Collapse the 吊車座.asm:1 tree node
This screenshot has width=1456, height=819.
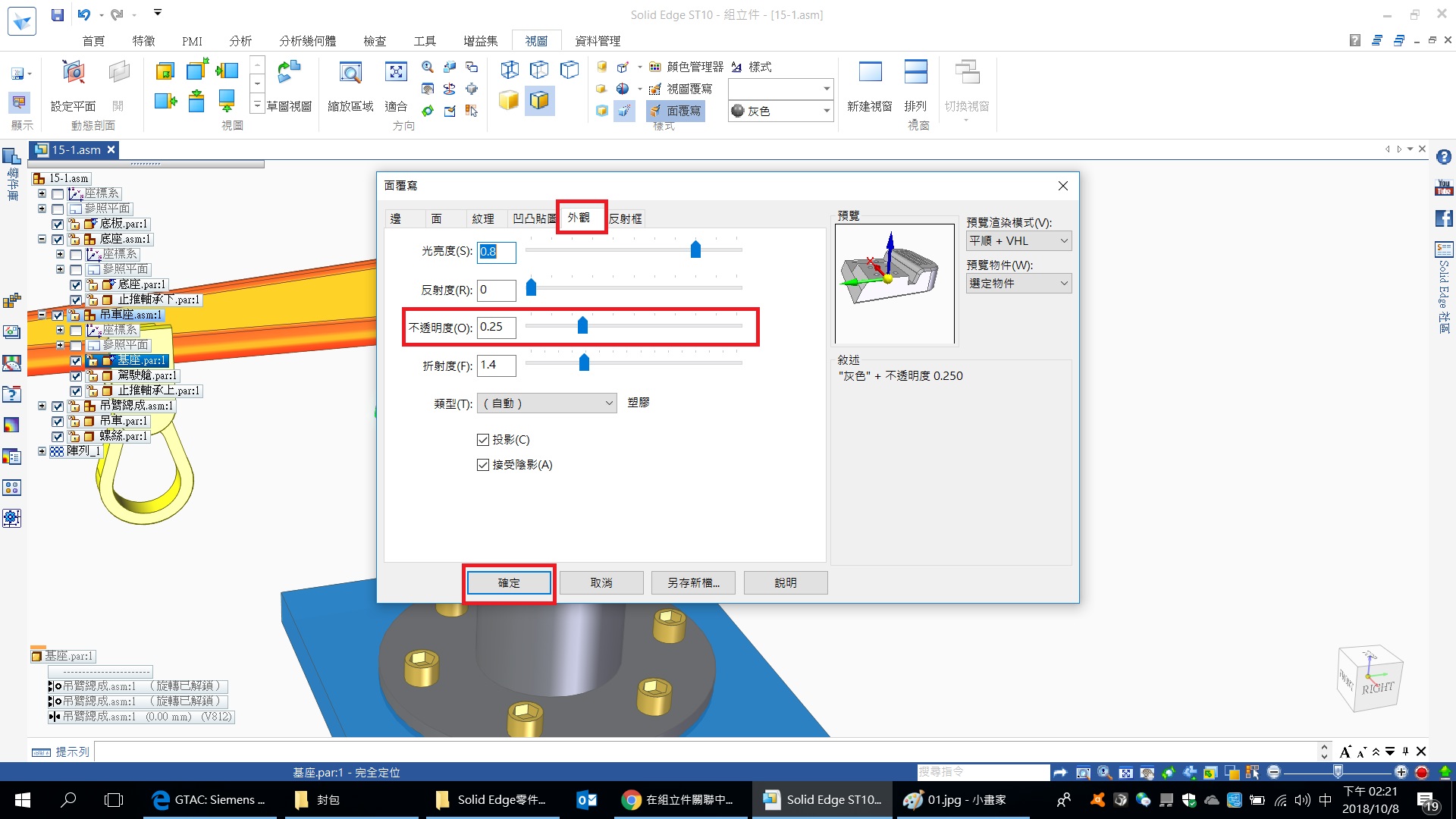pos(42,315)
